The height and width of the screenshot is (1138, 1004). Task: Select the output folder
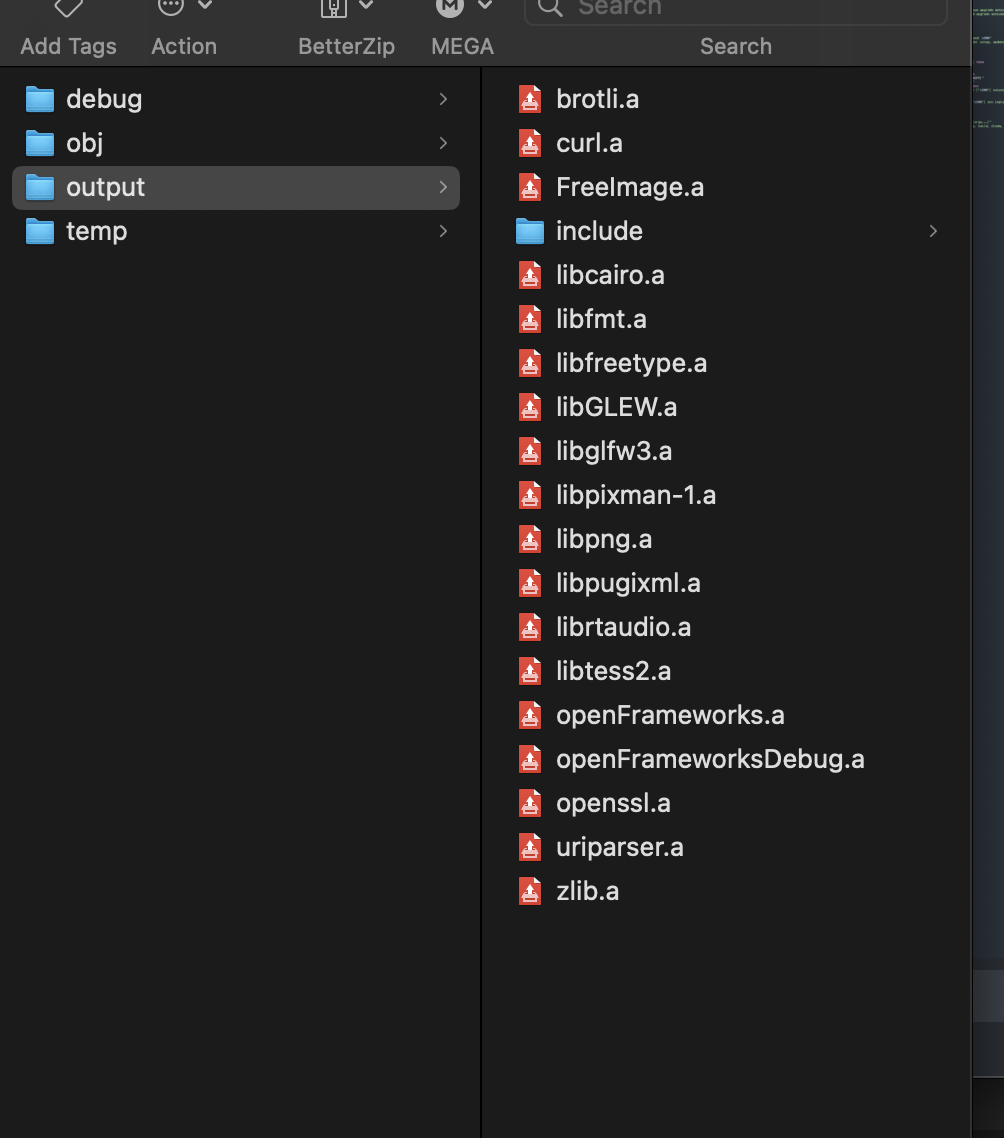(105, 187)
